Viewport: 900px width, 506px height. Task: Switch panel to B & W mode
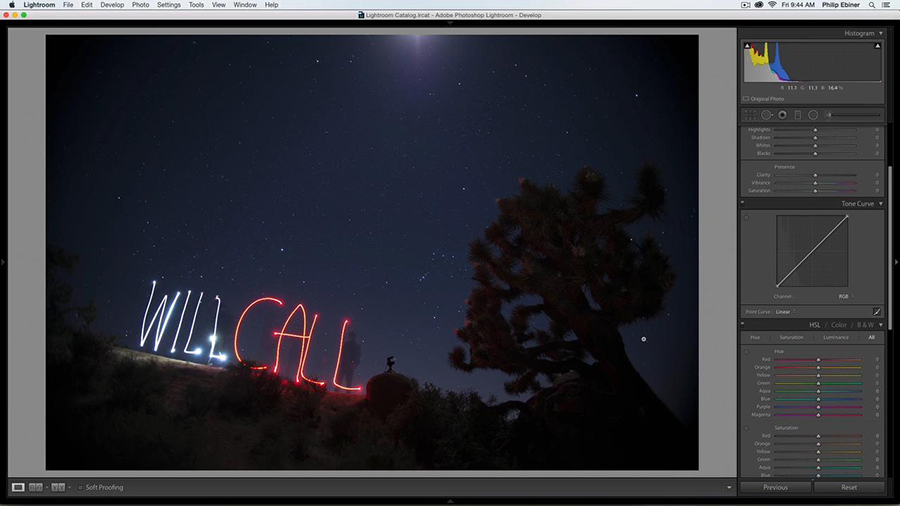[x=865, y=325]
